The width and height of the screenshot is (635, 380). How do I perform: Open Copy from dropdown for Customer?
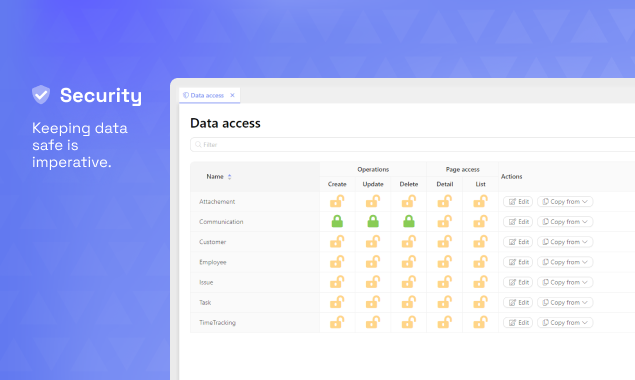[565, 242]
